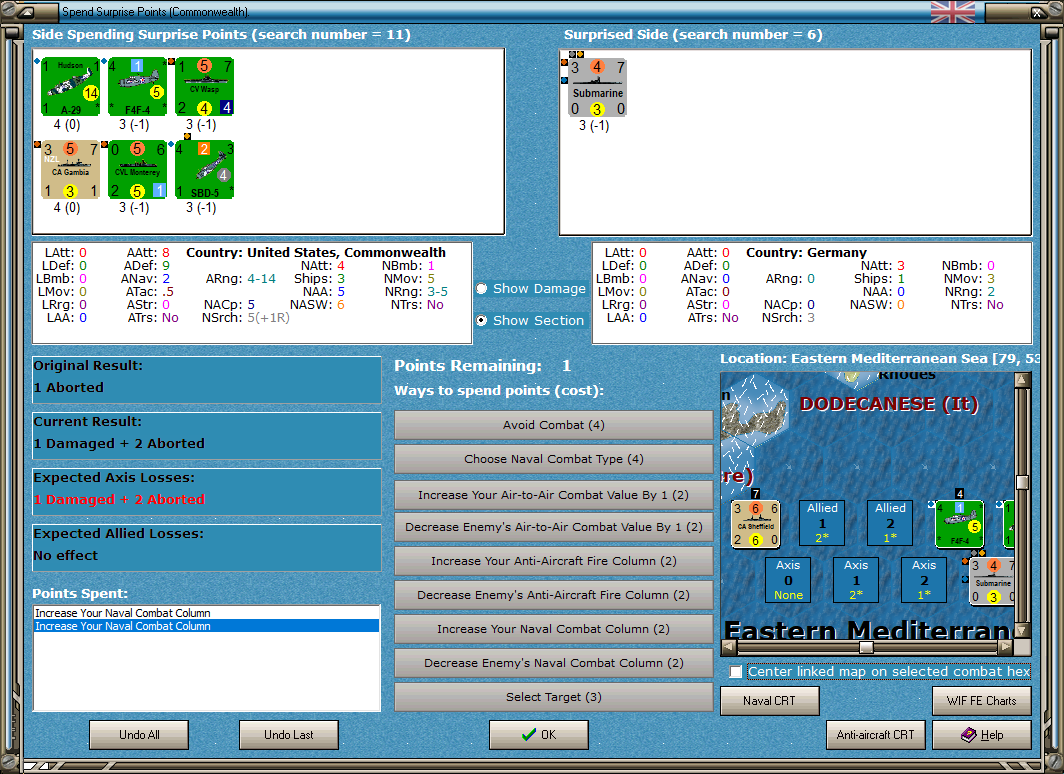The height and width of the screenshot is (774, 1064).
Task: Select the German Submarine counter in Surprised Side
Action: click(597, 88)
